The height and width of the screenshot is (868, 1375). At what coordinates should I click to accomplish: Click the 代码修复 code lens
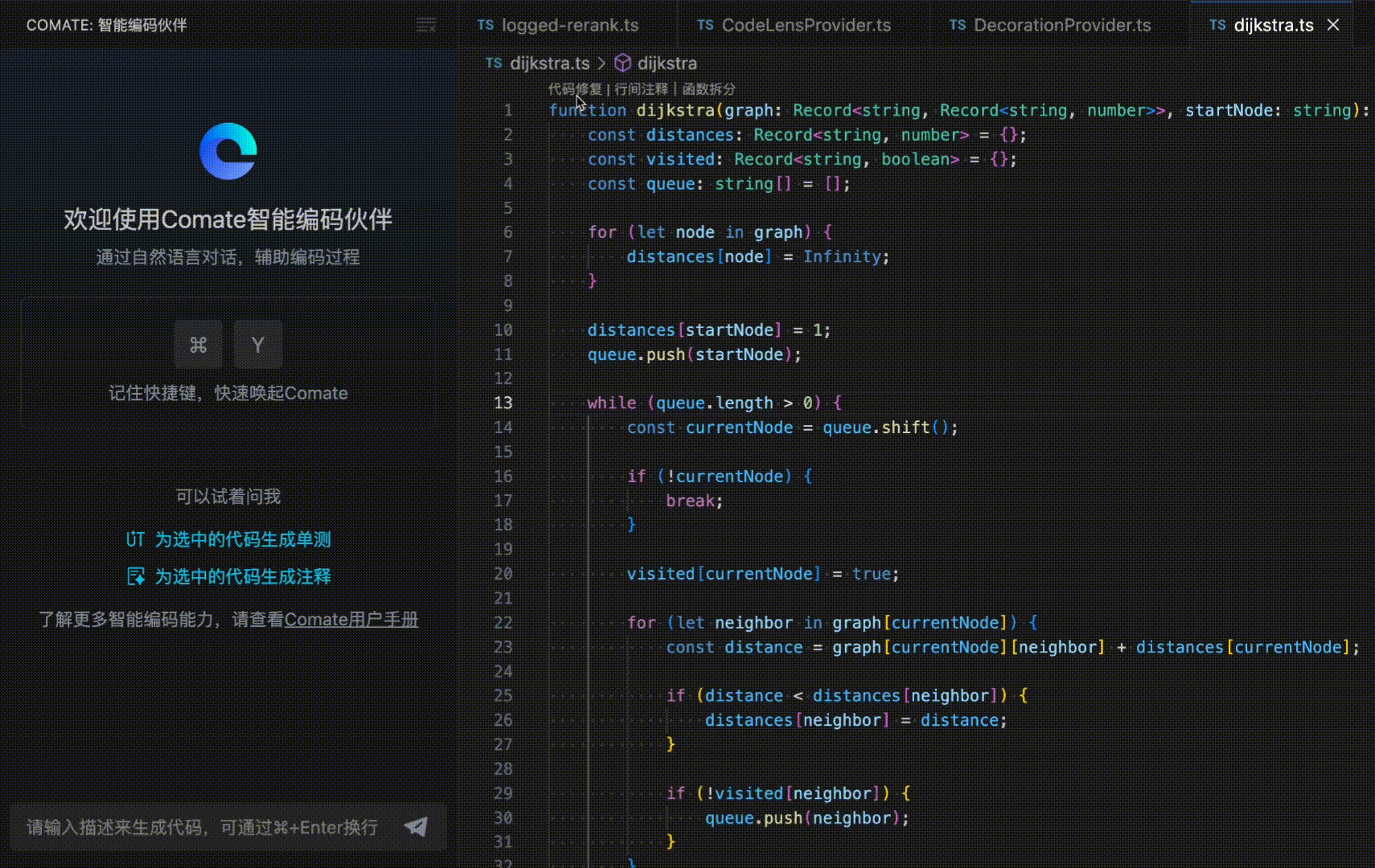(x=574, y=88)
